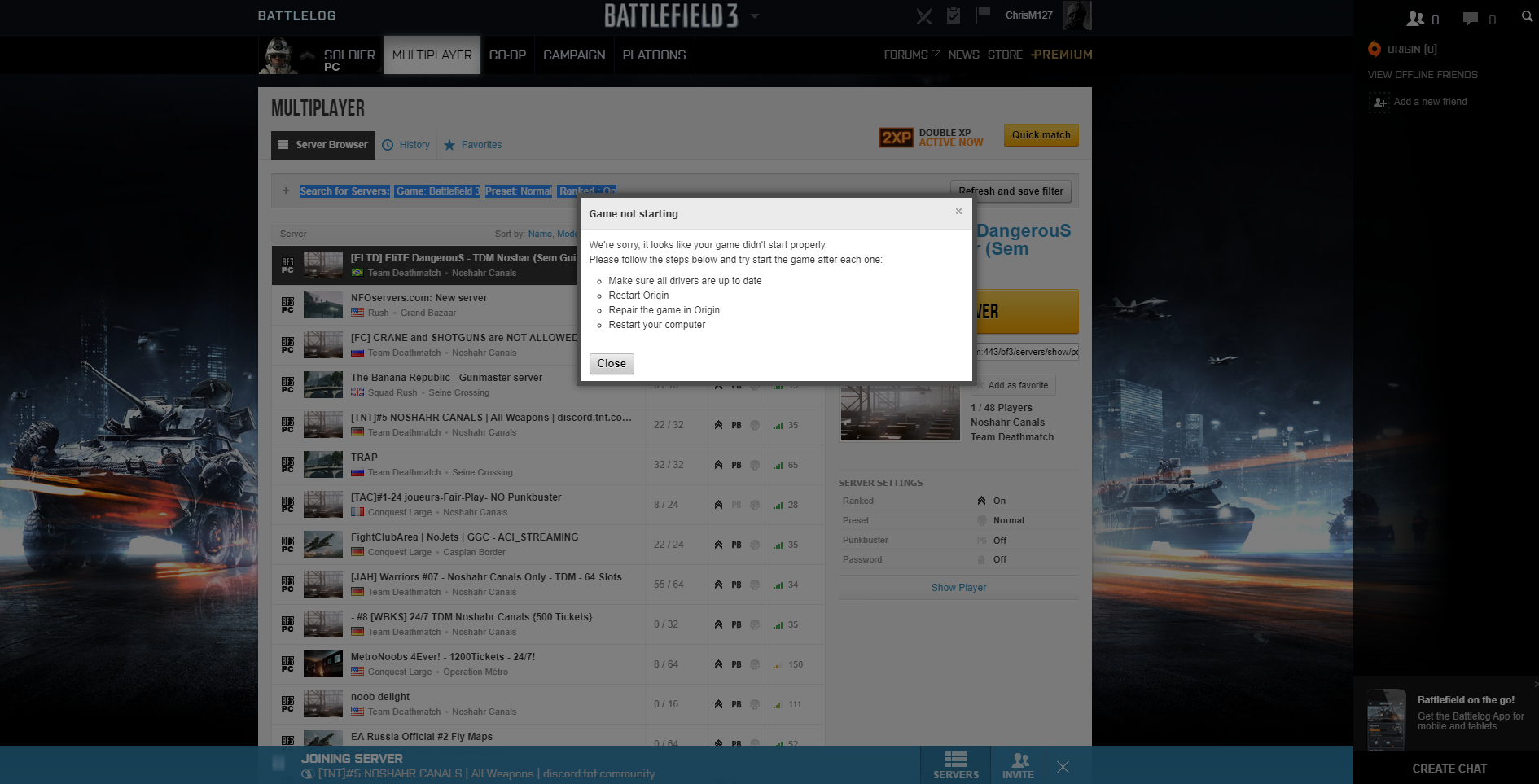Click the Quick match button

point(1041,135)
